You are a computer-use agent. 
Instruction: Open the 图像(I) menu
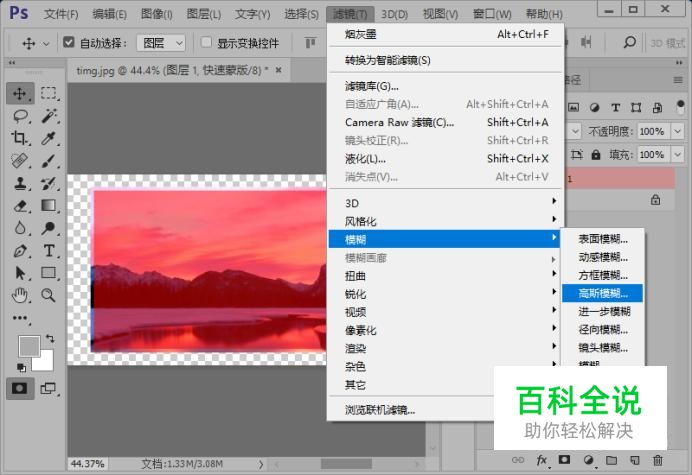pyautogui.click(x=156, y=14)
